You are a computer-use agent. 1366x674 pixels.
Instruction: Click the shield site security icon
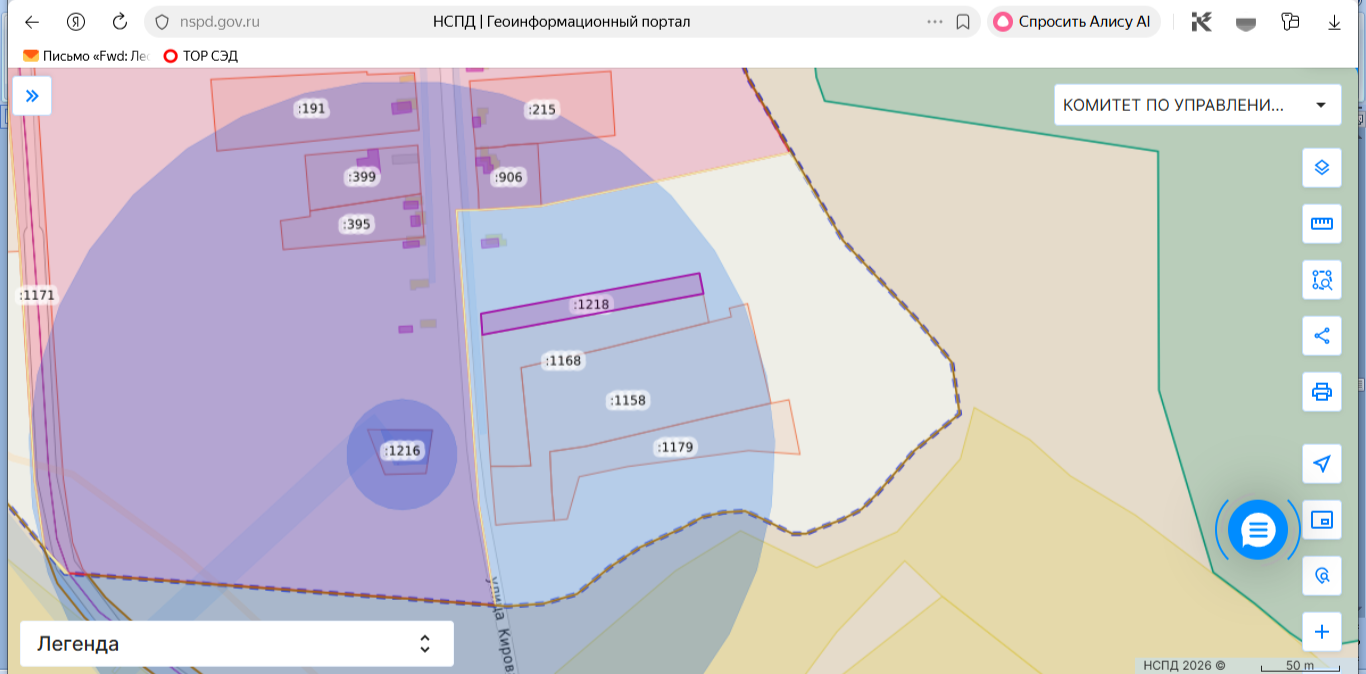[163, 22]
